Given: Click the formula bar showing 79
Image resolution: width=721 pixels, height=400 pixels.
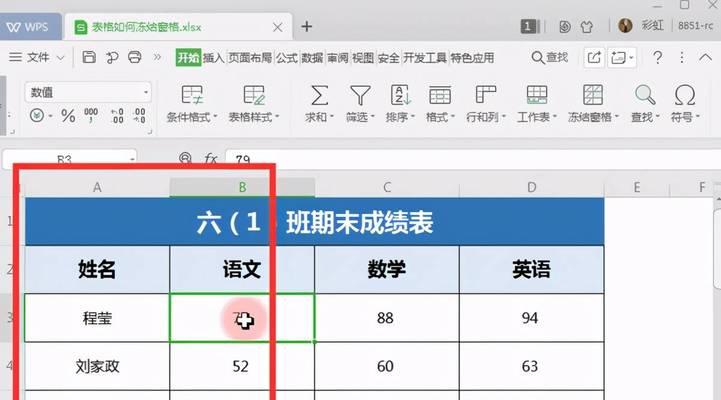Looking at the screenshot, I should tap(473, 159).
